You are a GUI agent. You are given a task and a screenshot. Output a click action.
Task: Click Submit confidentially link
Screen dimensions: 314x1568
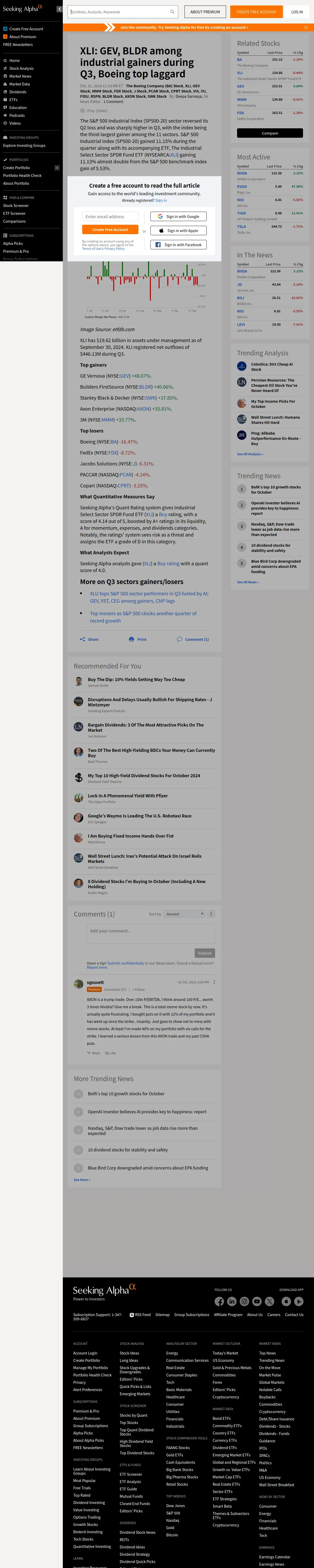[x=126, y=963]
